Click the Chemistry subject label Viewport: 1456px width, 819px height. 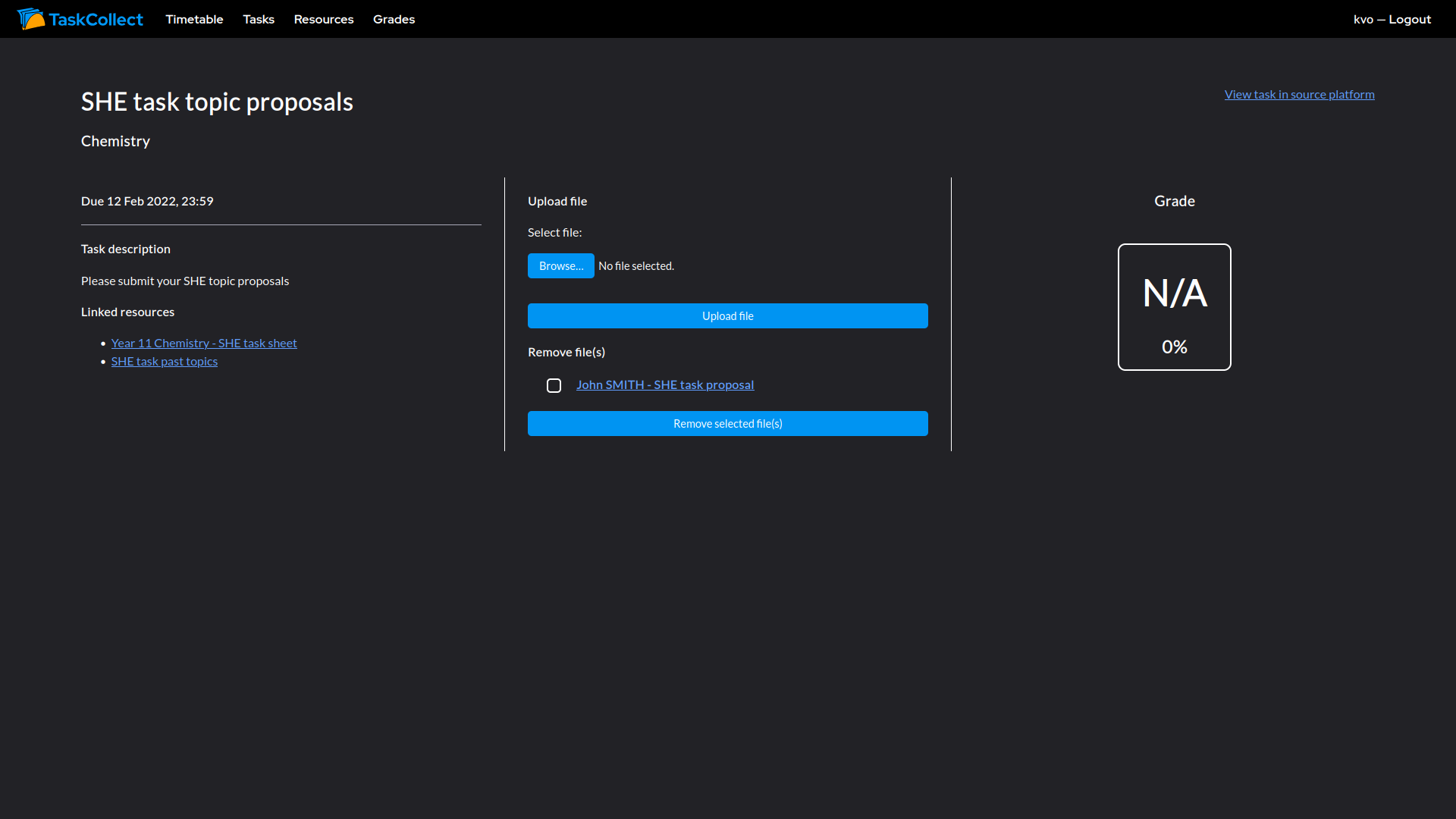point(115,142)
